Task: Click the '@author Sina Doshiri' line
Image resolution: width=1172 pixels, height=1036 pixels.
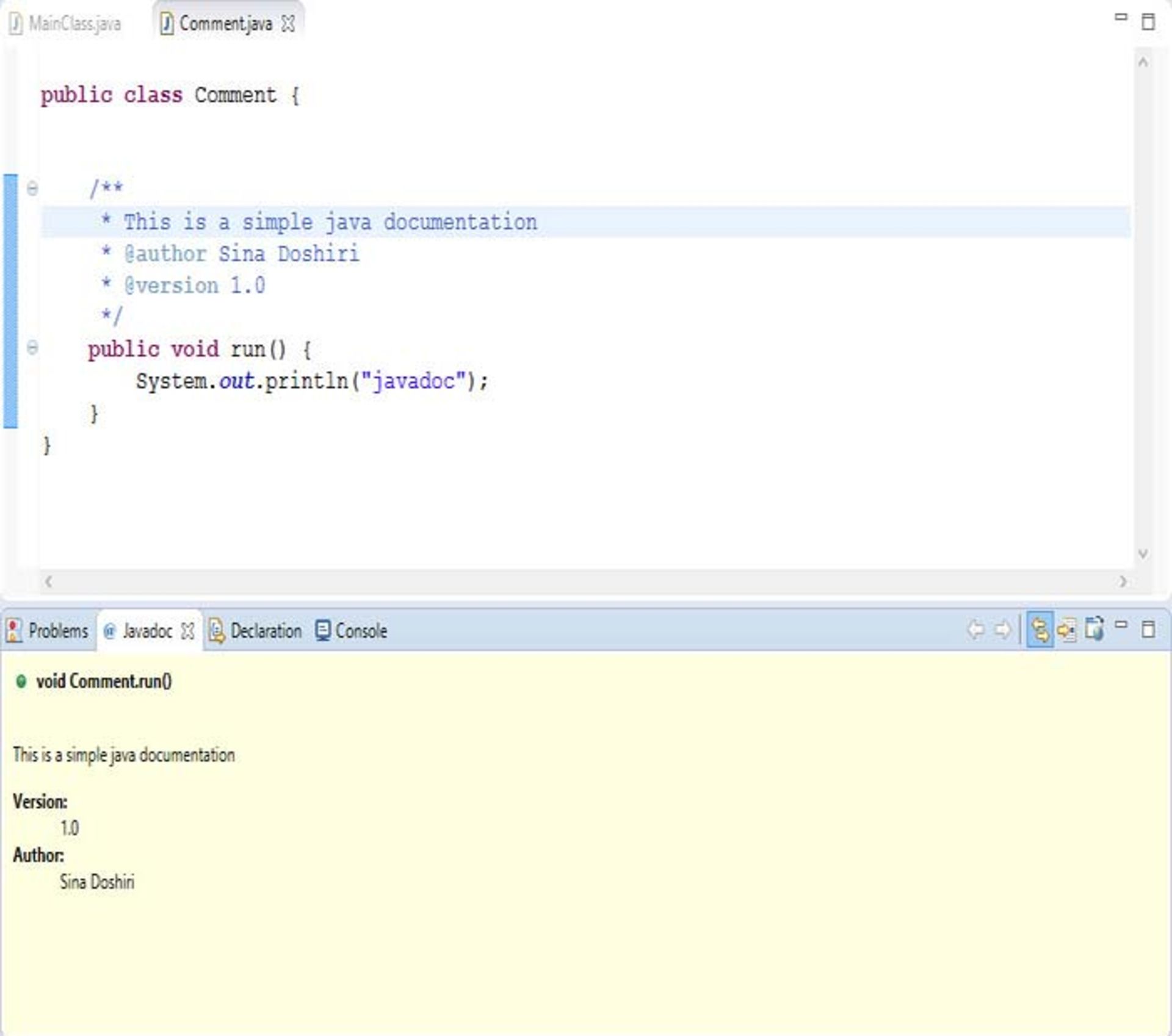Action: [231, 254]
